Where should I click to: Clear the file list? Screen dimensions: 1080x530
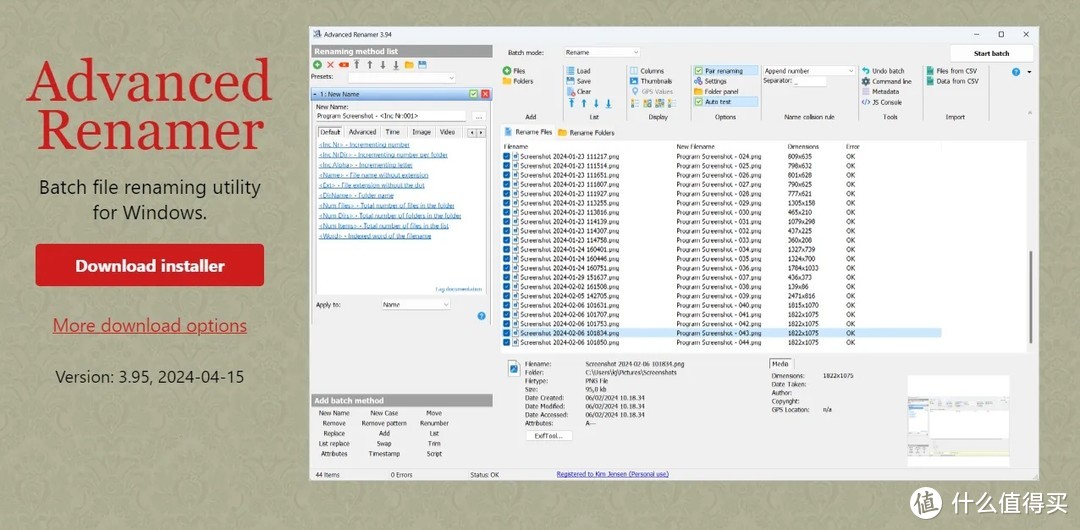[x=579, y=91]
